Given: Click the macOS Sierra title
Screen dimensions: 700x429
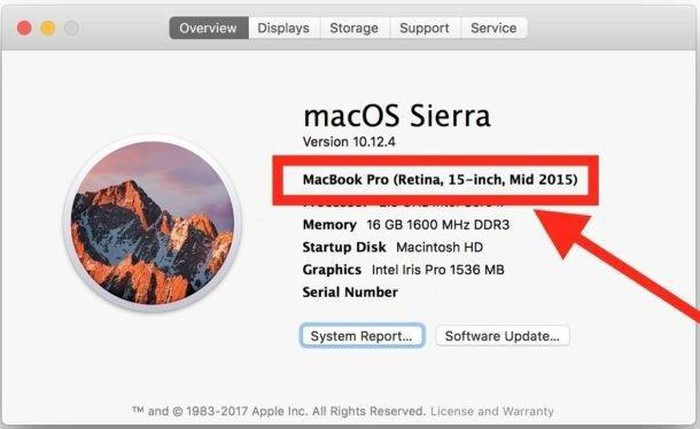Looking at the screenshot, I should pos(396,115).
